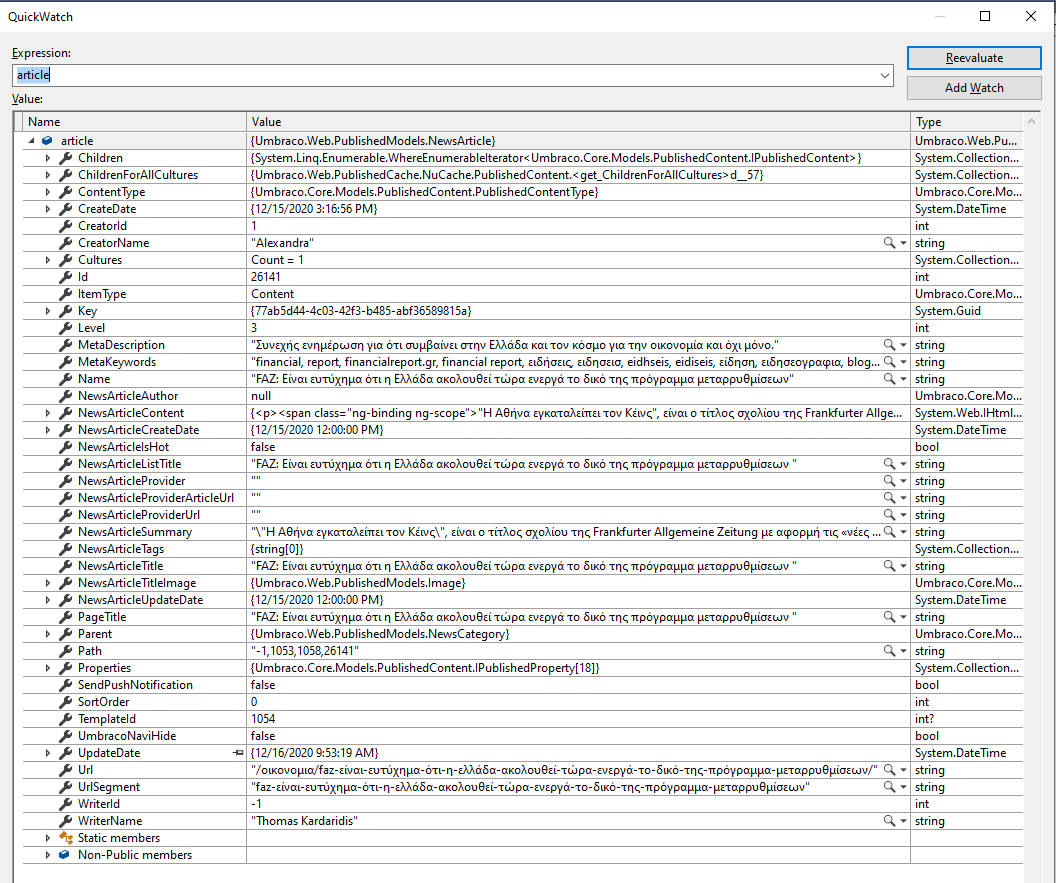This screenshot has width=1056, height=883.
Task: Open the Expression history dropdown arrow
Action: pyautogui.click(x=885, y=75)
